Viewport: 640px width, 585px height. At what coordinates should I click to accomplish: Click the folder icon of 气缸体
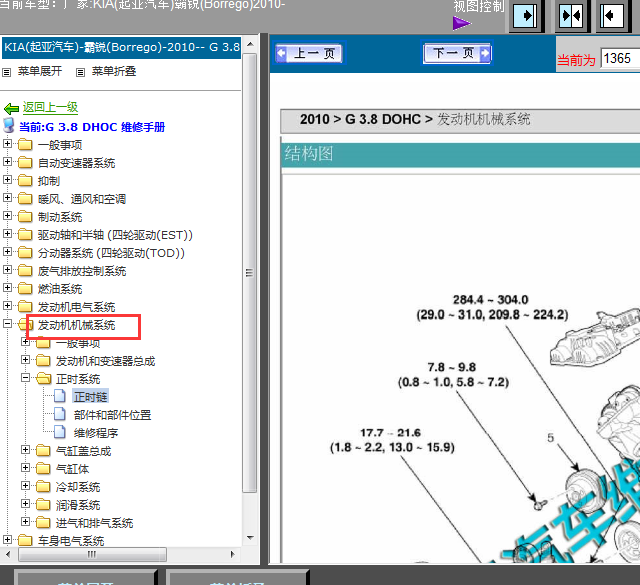coord(43,468)
